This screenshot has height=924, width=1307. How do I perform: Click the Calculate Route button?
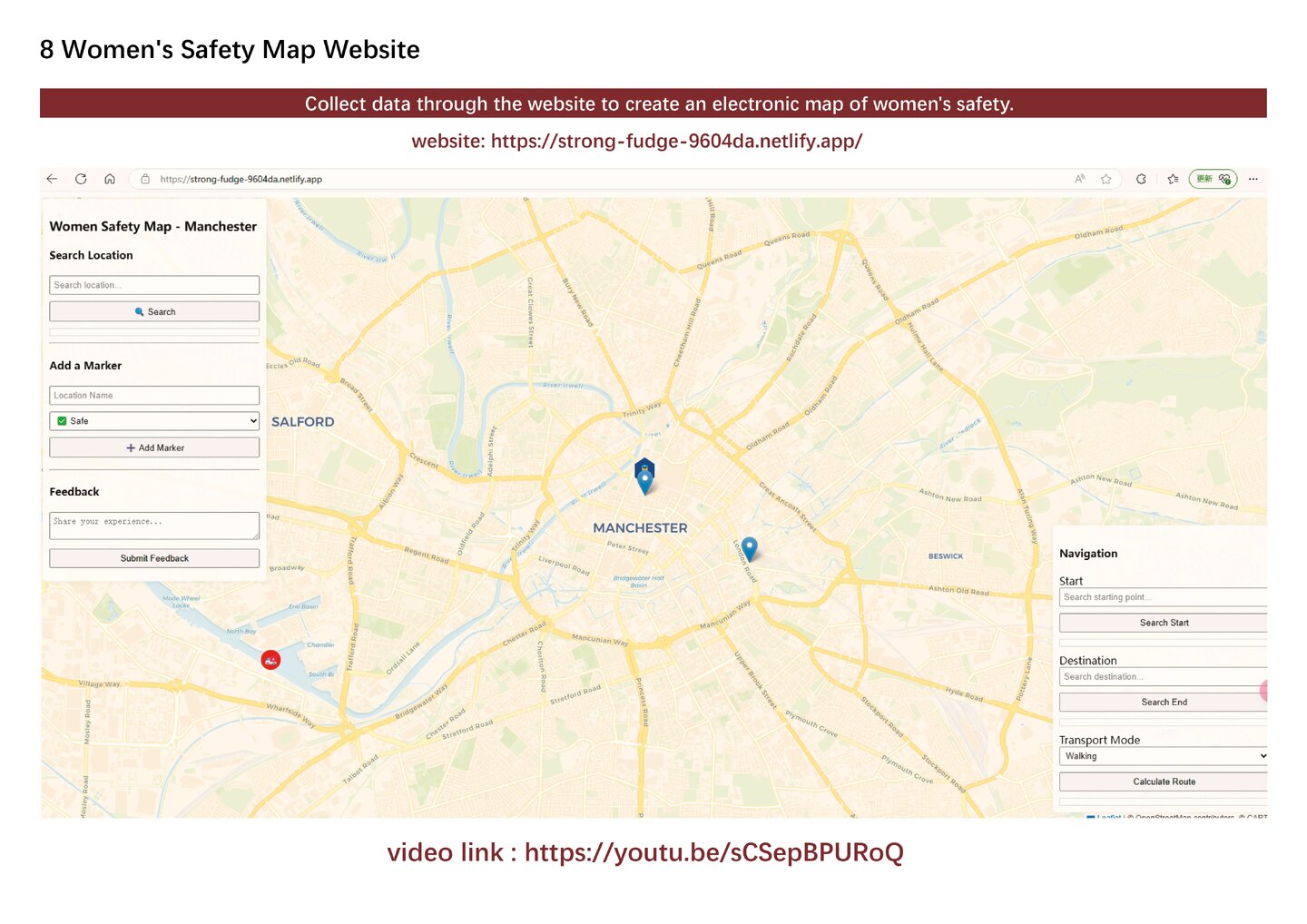click(1163, 781)
